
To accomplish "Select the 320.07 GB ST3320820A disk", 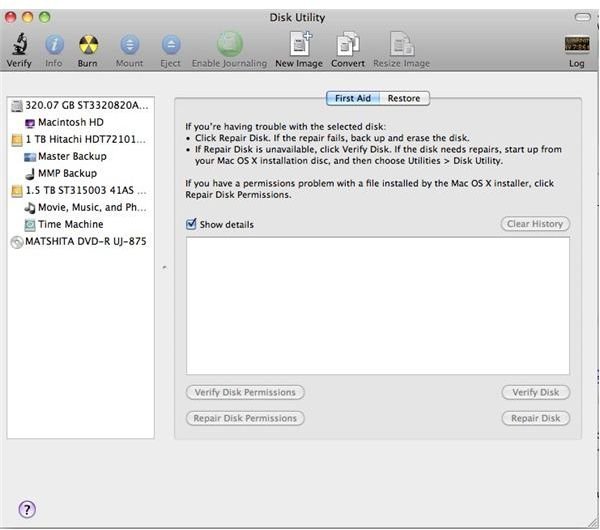I will pyautogui.click(x=80, y=105).
